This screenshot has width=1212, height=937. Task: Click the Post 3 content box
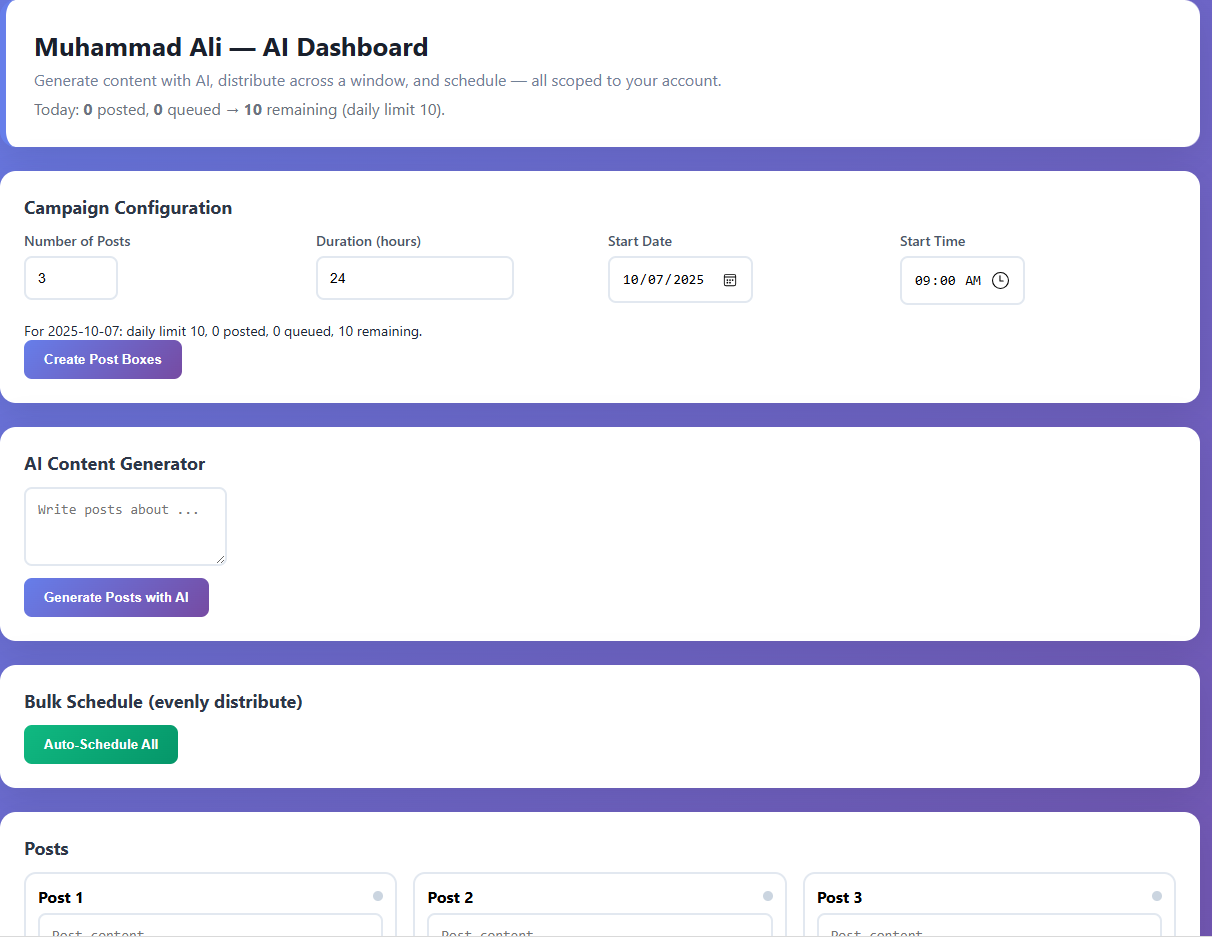[x=989, y=927]
